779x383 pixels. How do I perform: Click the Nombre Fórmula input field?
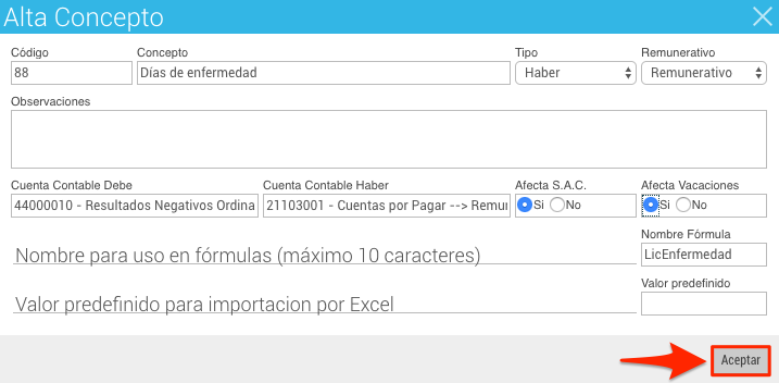(x=704, y=254)
